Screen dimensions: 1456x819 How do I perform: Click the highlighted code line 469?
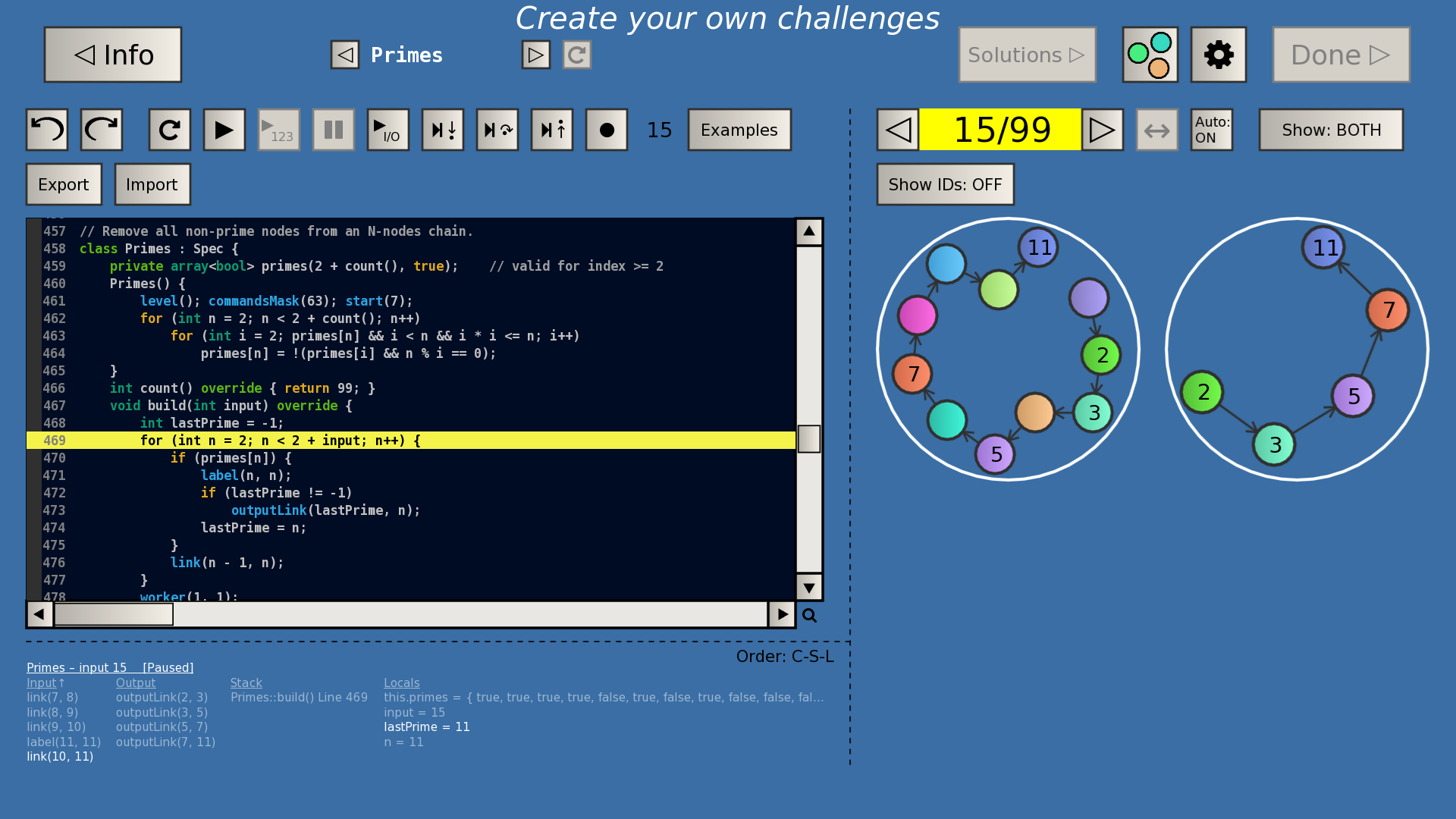tap(411, 441)
